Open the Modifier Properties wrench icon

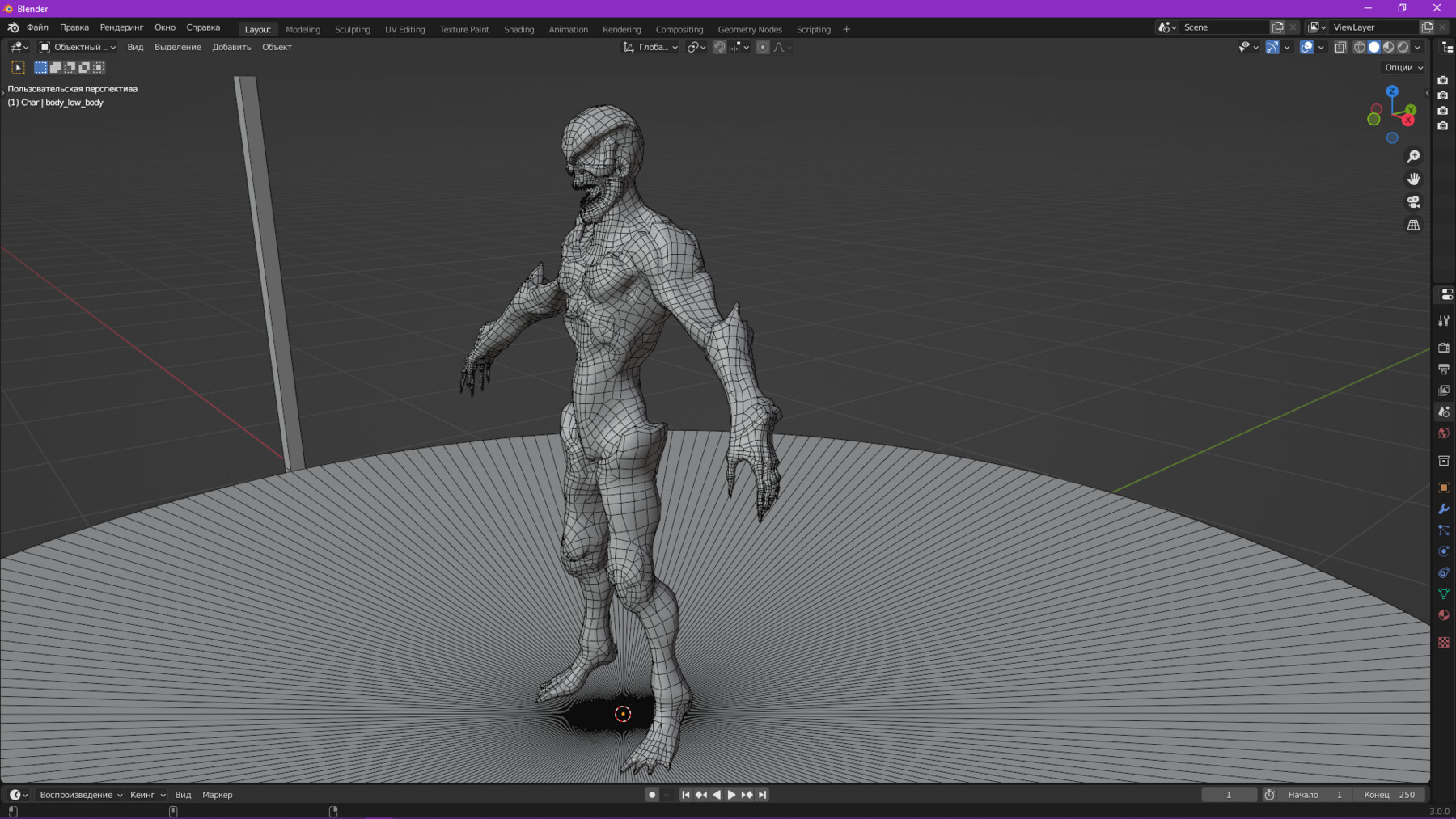click(x=1444, y=509)
